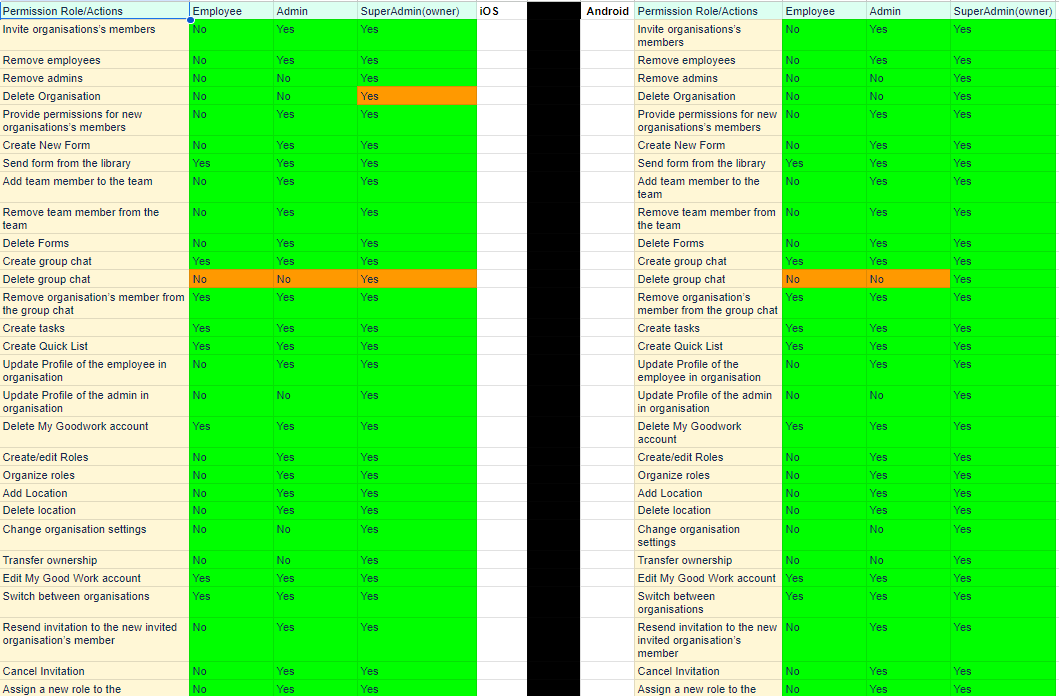
Task: Select orange 'Yes' SuperAdmin cell for iOS Delete Organisation
Action: coord(417,96)
